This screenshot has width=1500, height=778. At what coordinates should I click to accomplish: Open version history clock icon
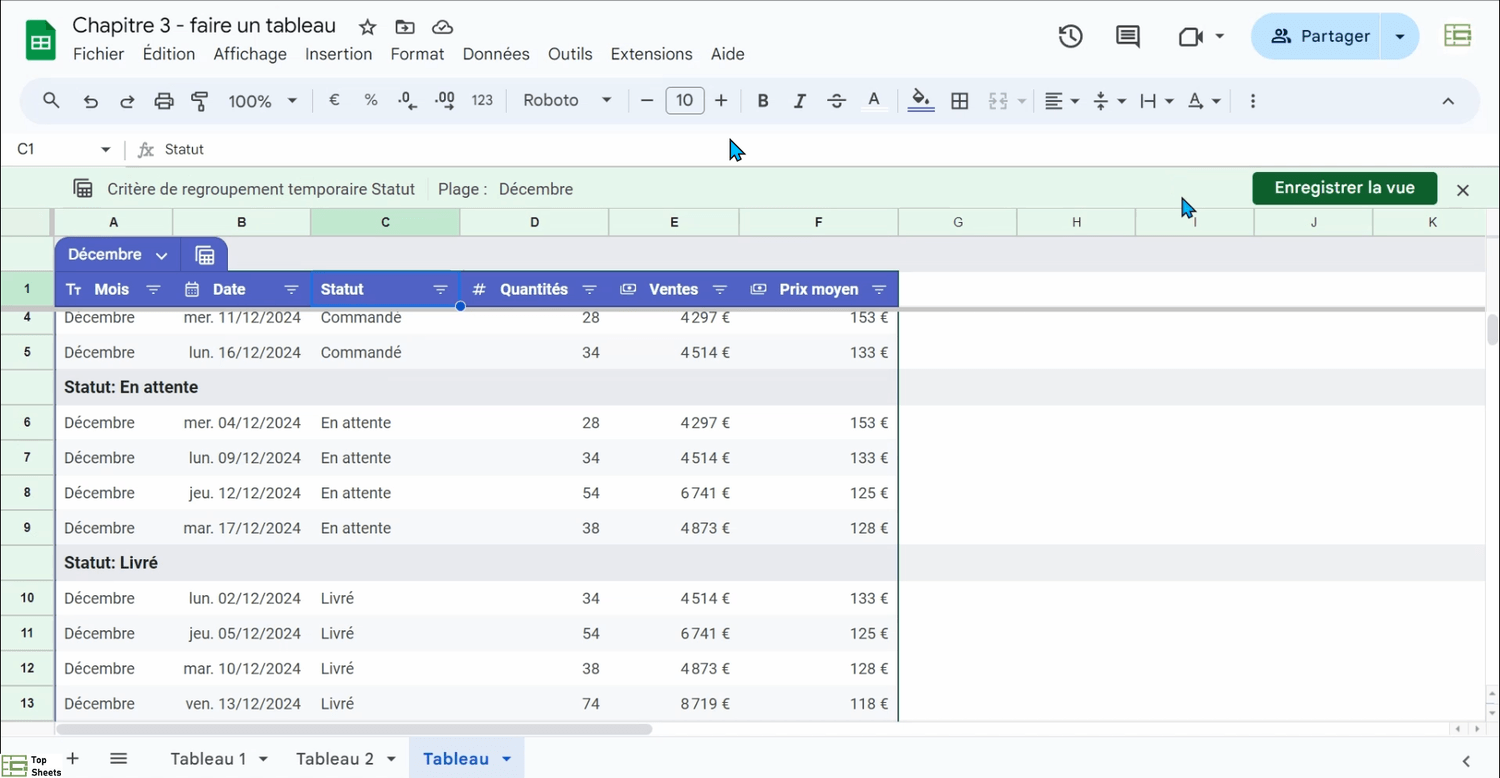point(1070,37)
